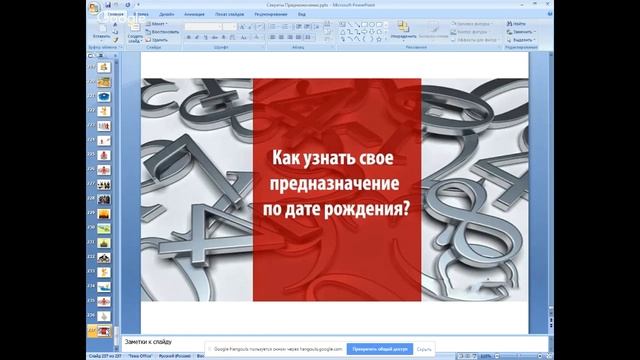Viewport: 640px width, 360px height.
Task: Click Скрыть to hide the Hangouts bar
Action: (x=424, y=349)
